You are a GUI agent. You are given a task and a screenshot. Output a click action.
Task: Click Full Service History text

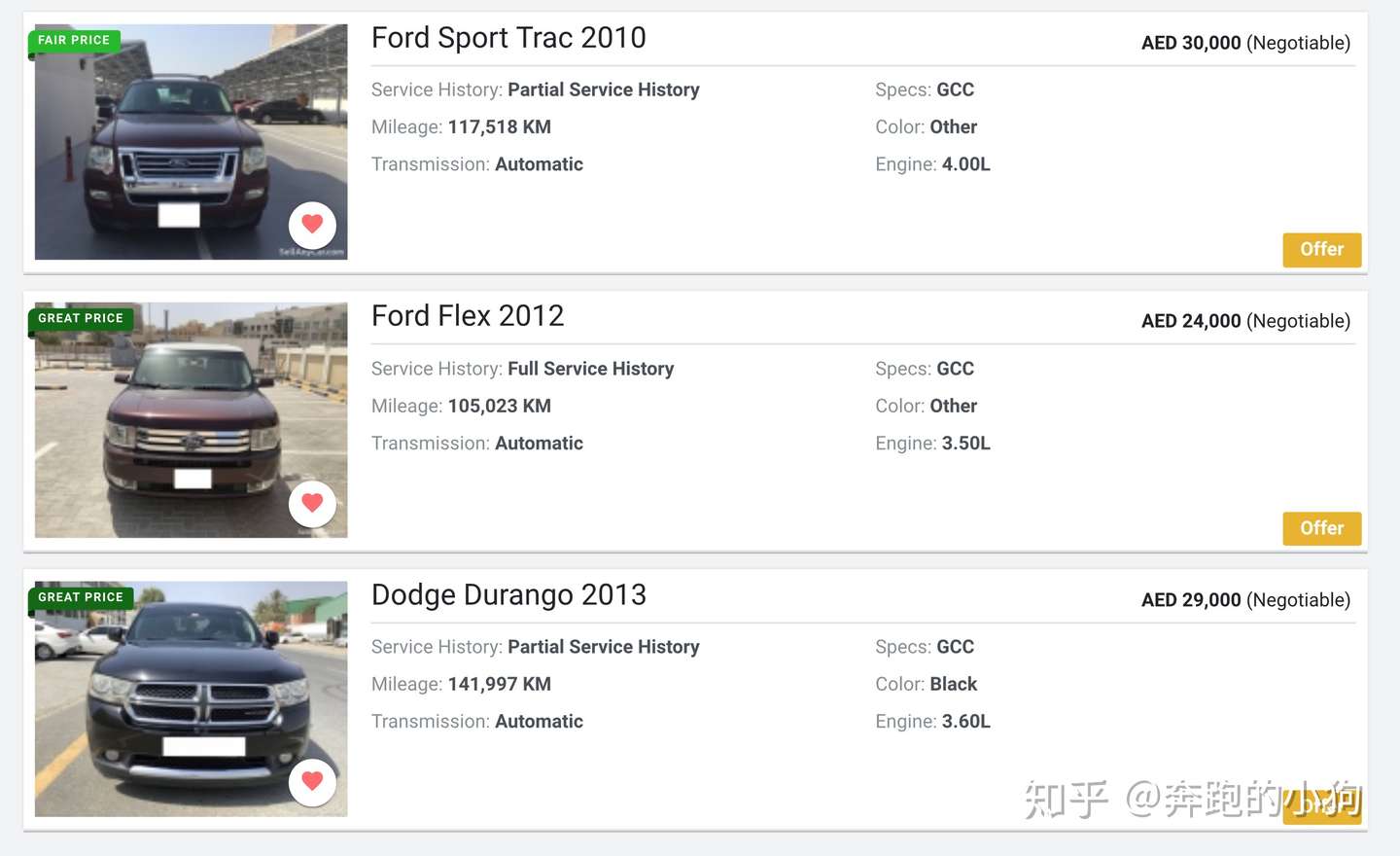tap(591, 369)
